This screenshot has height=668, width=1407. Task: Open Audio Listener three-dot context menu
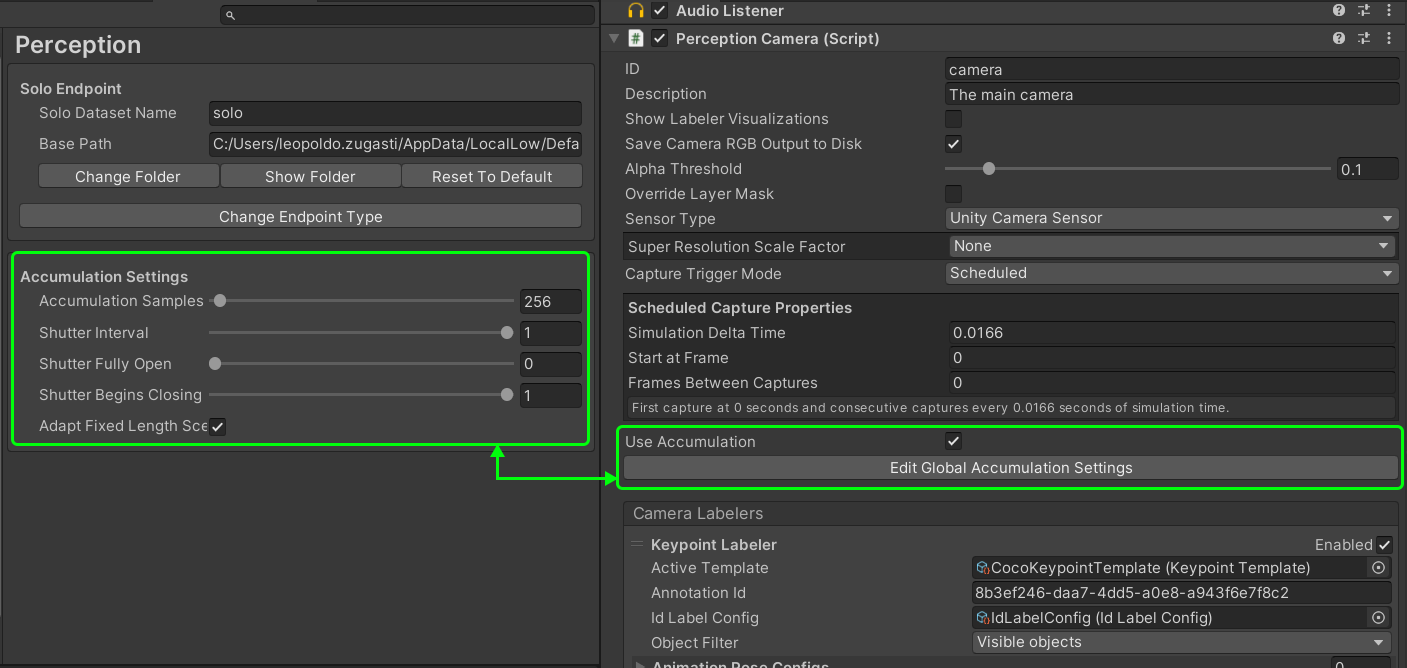click(1389, 11)
